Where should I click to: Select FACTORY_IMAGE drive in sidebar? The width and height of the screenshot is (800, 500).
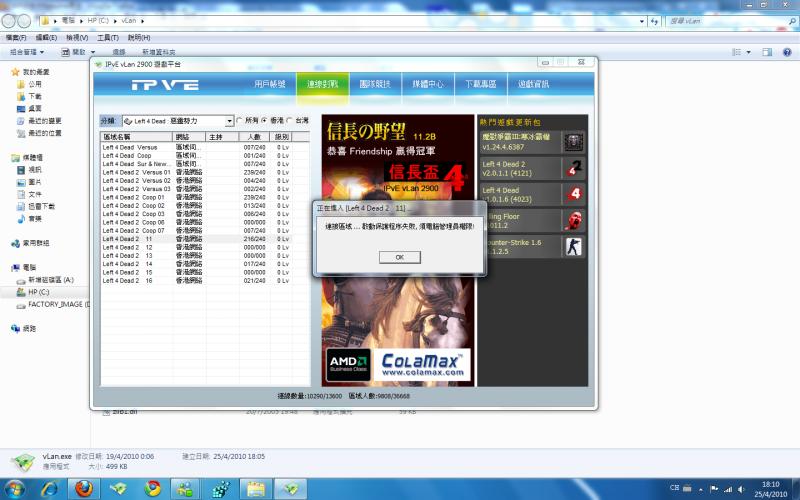tap(53, 305)
